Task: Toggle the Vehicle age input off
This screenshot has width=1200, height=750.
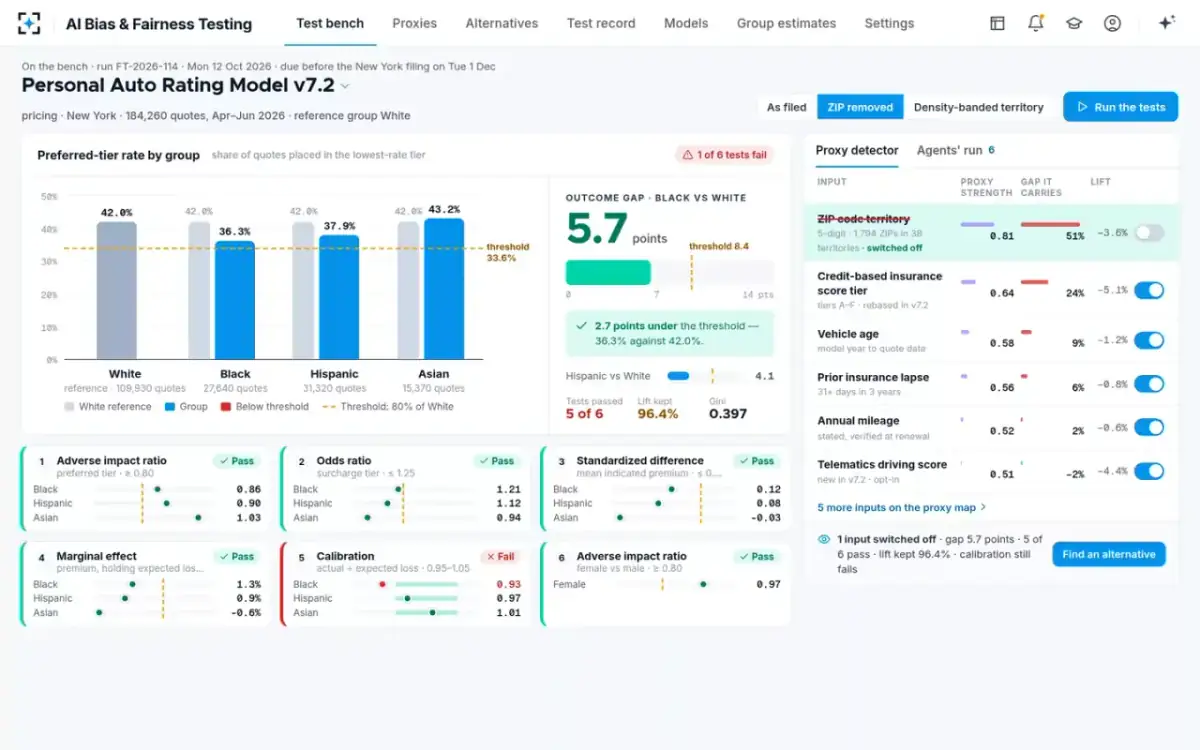Action: pyautogui.click(x=1149, y=340)
